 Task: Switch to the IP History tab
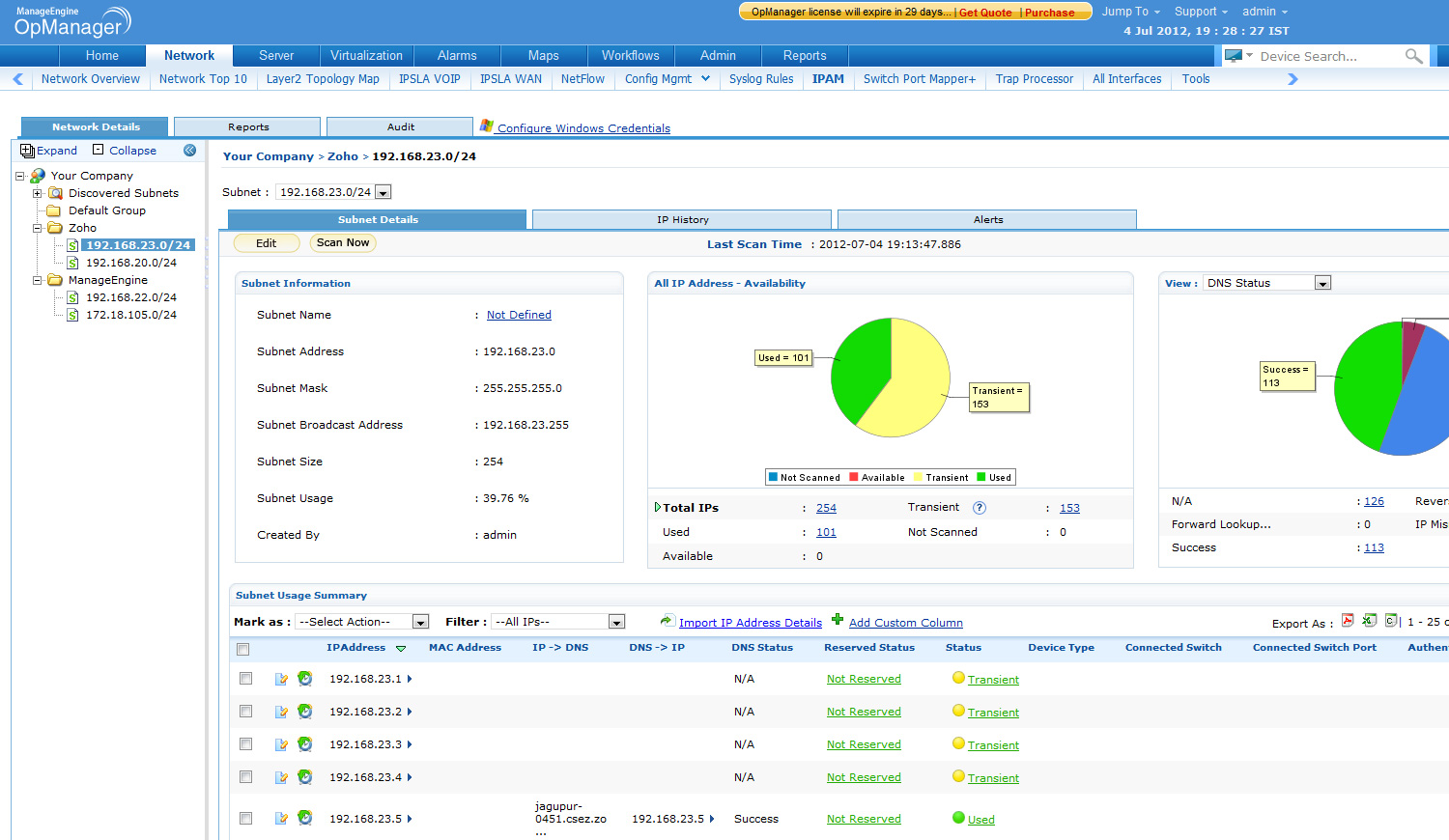(x=682, y=220)
